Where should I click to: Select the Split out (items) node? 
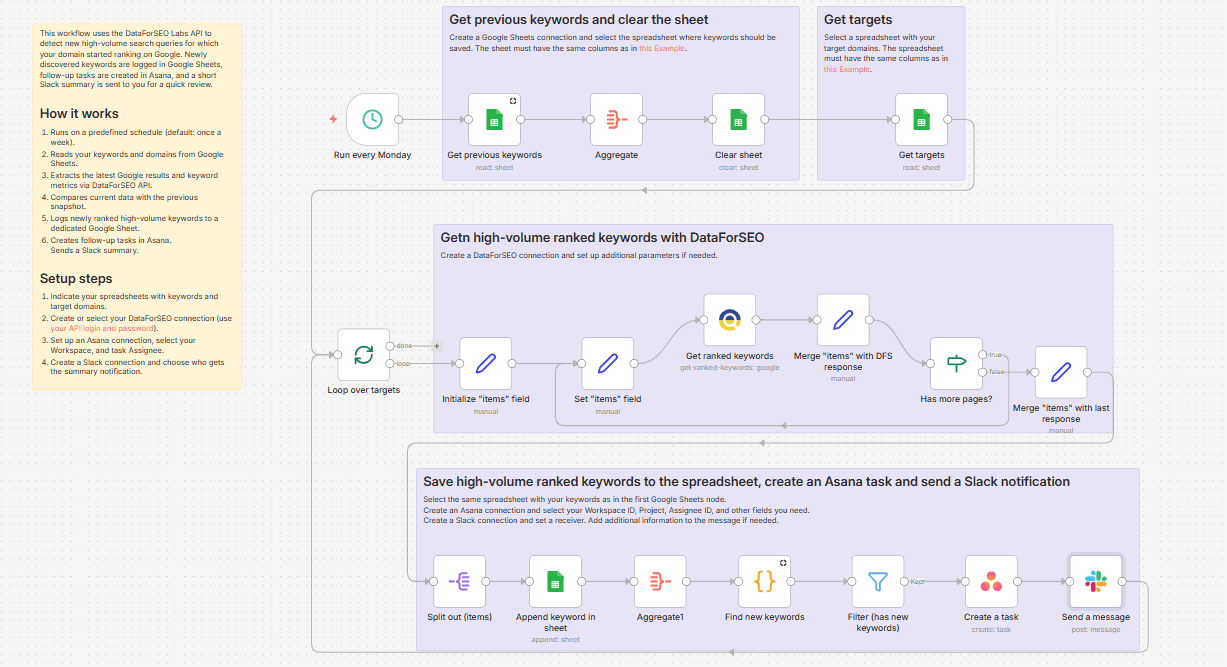click(x=460, y=581)
